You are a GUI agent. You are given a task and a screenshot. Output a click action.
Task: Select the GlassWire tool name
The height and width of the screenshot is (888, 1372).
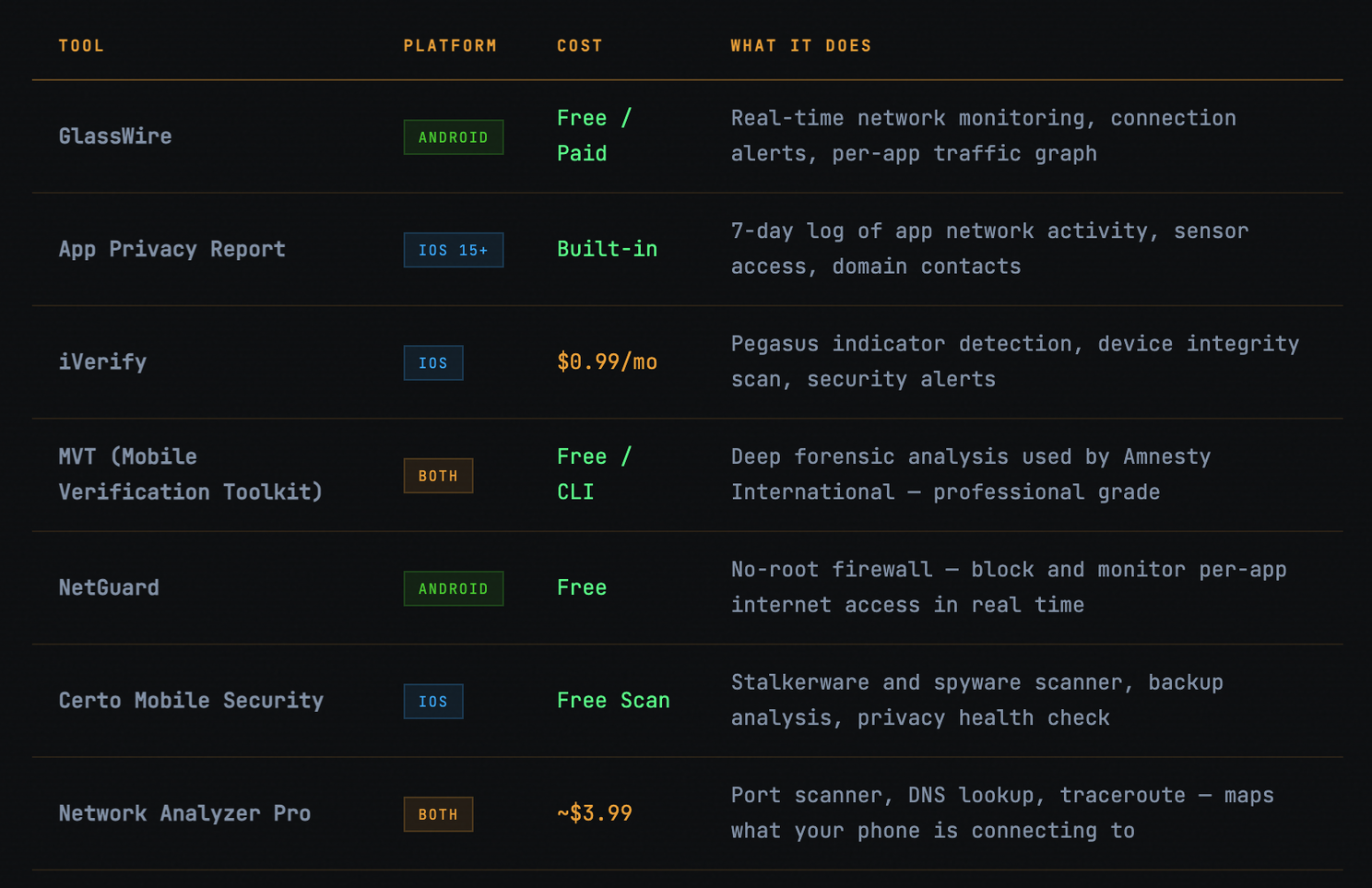pos(115,136)
